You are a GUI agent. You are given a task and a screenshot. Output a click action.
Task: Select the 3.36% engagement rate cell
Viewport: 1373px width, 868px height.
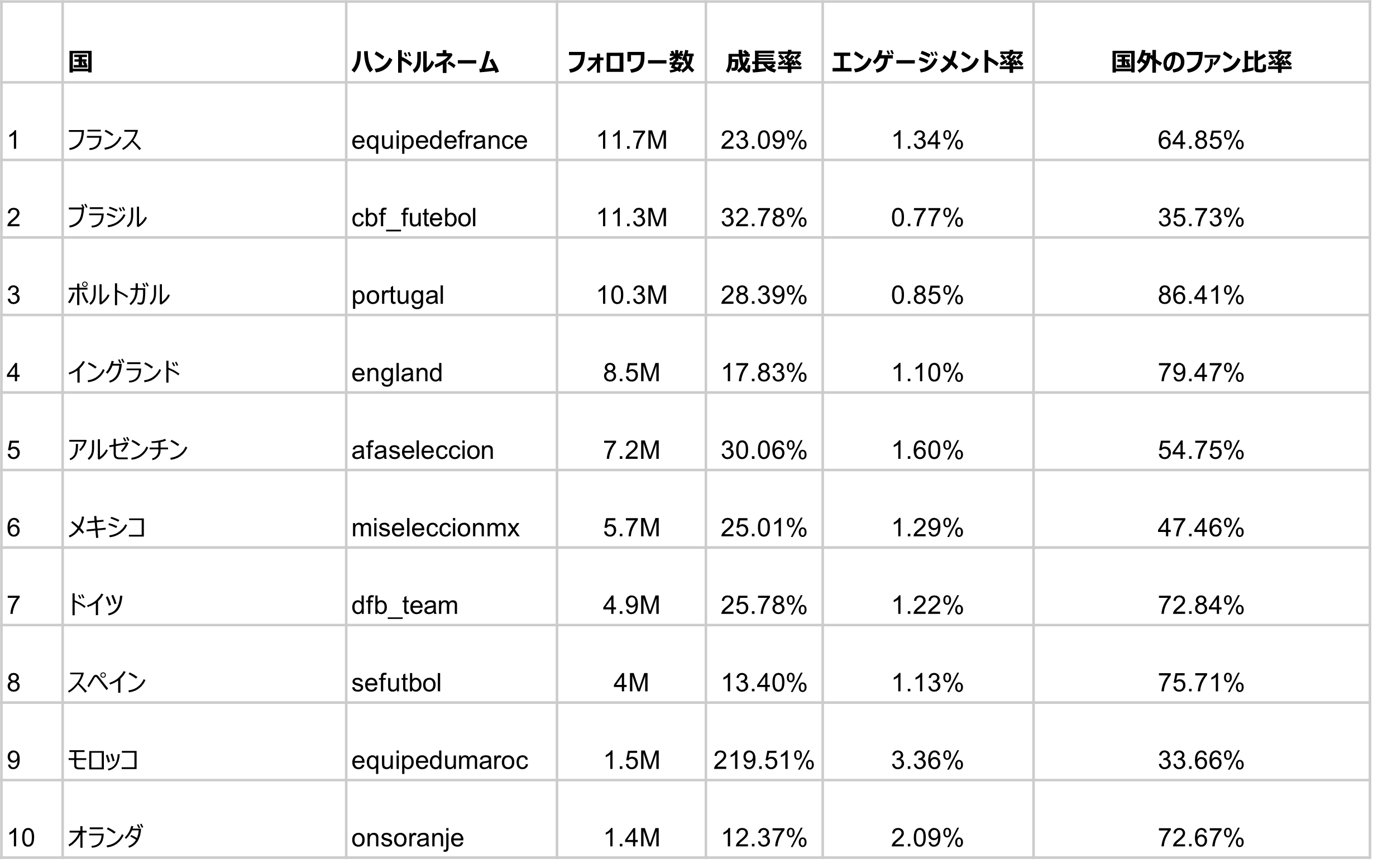pyautogui.click(x=927, y=741)
